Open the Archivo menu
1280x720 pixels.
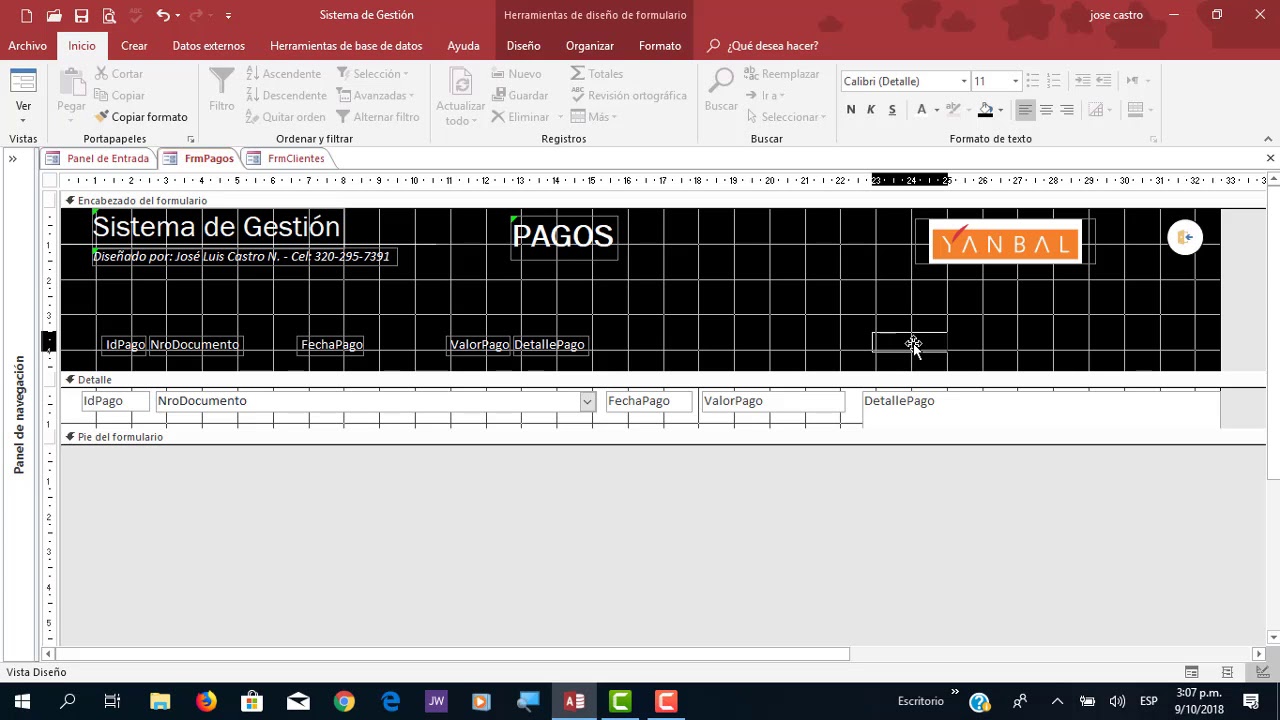click(27, 46)
